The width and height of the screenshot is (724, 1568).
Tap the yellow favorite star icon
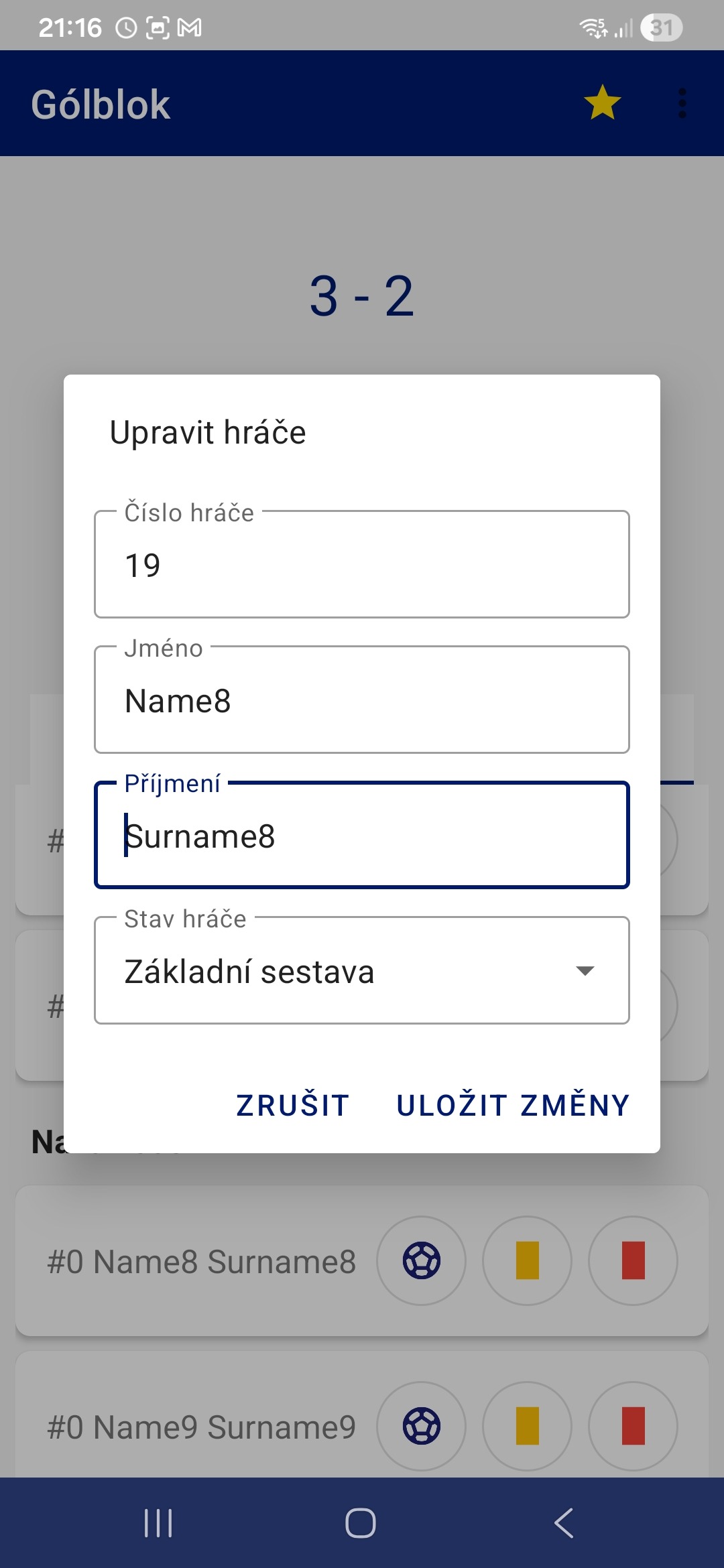(x=602, y=103)
